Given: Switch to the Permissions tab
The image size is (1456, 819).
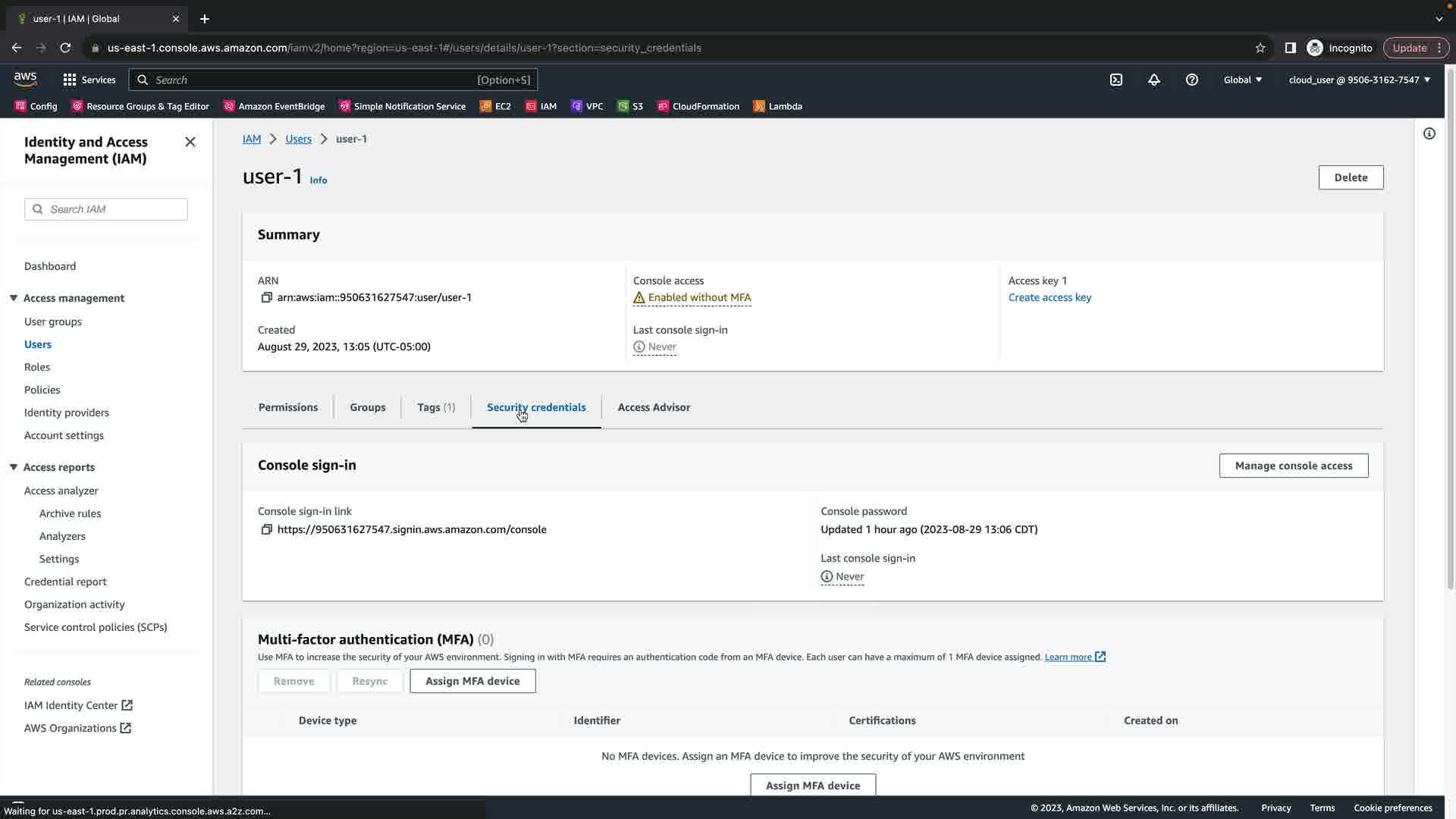Looking at the screenshot, I should pyautogui.click(x=288, y=407).
